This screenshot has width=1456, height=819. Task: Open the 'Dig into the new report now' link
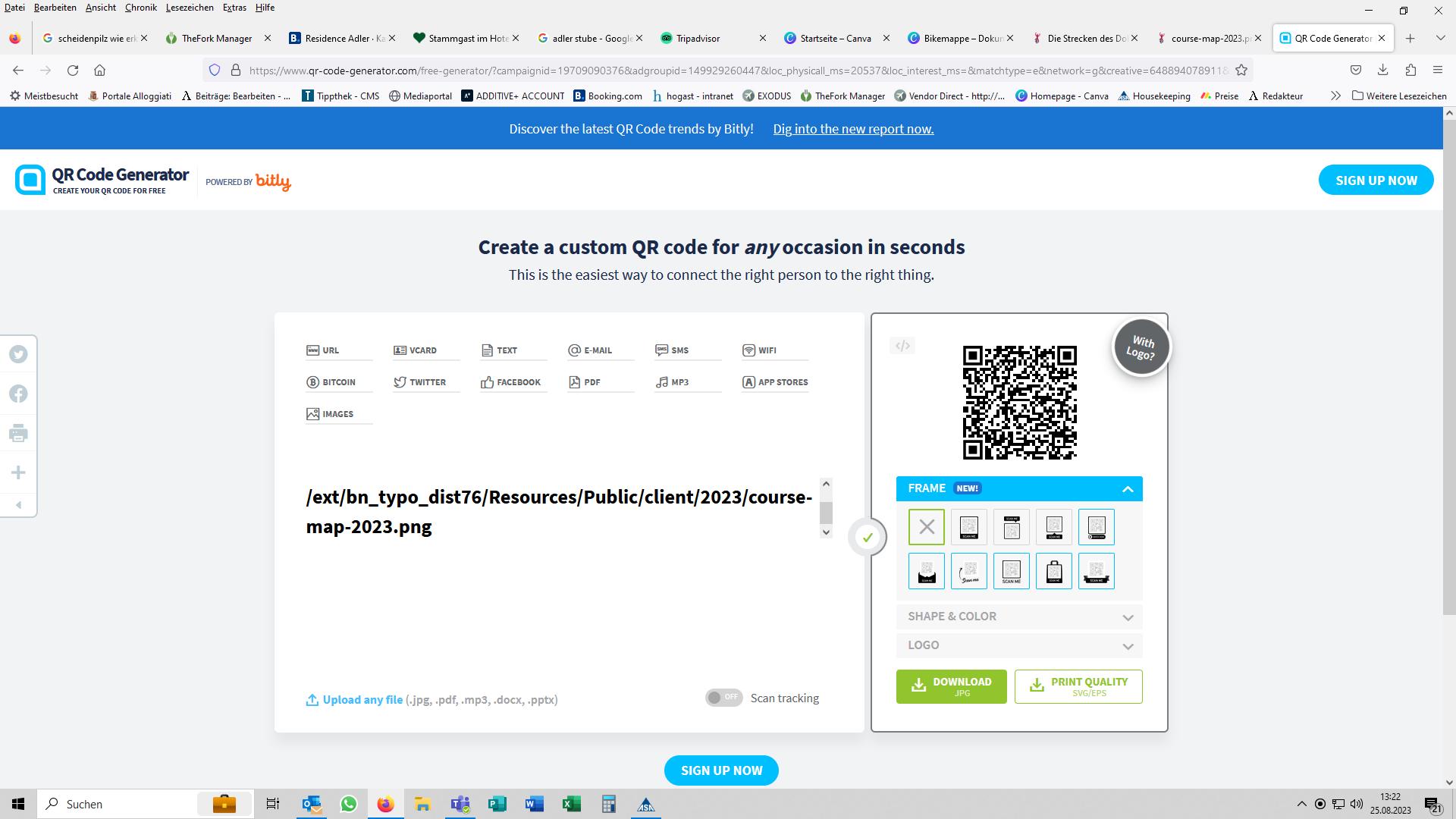click(x=853, y=129)
